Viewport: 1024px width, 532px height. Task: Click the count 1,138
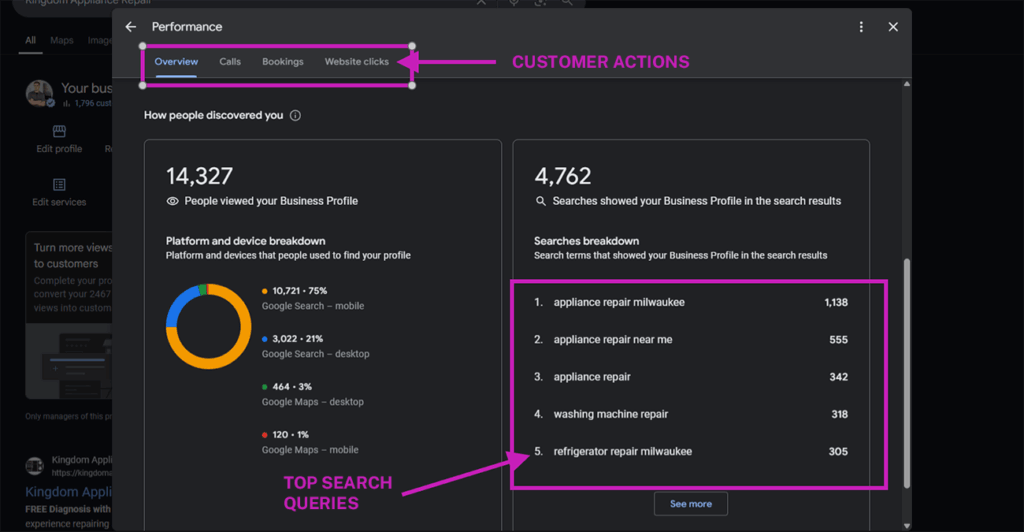836,302
